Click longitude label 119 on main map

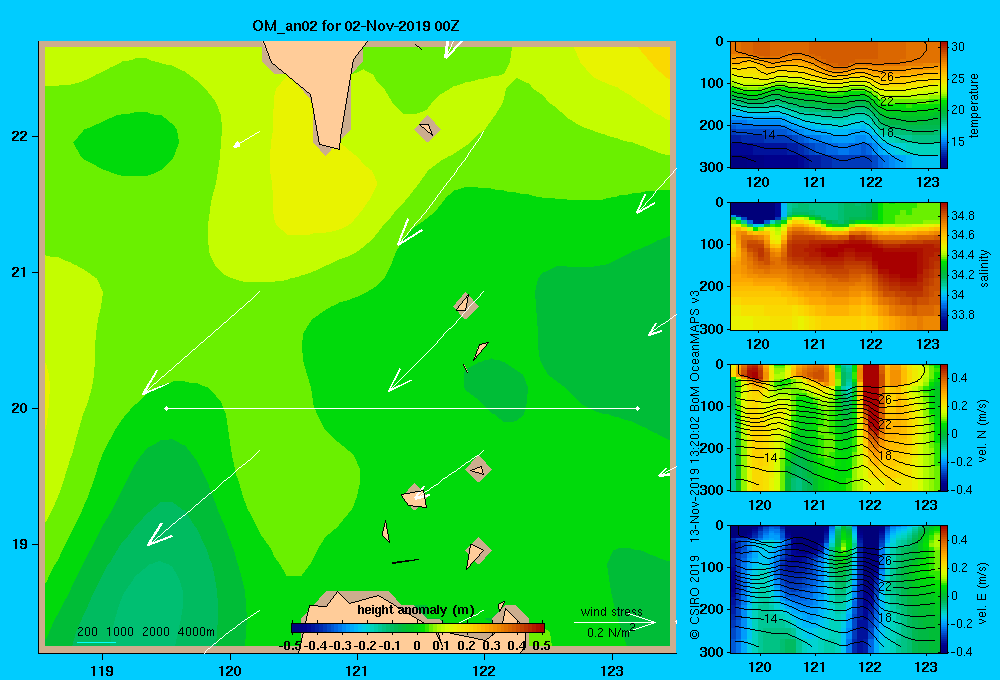[102, 670]
